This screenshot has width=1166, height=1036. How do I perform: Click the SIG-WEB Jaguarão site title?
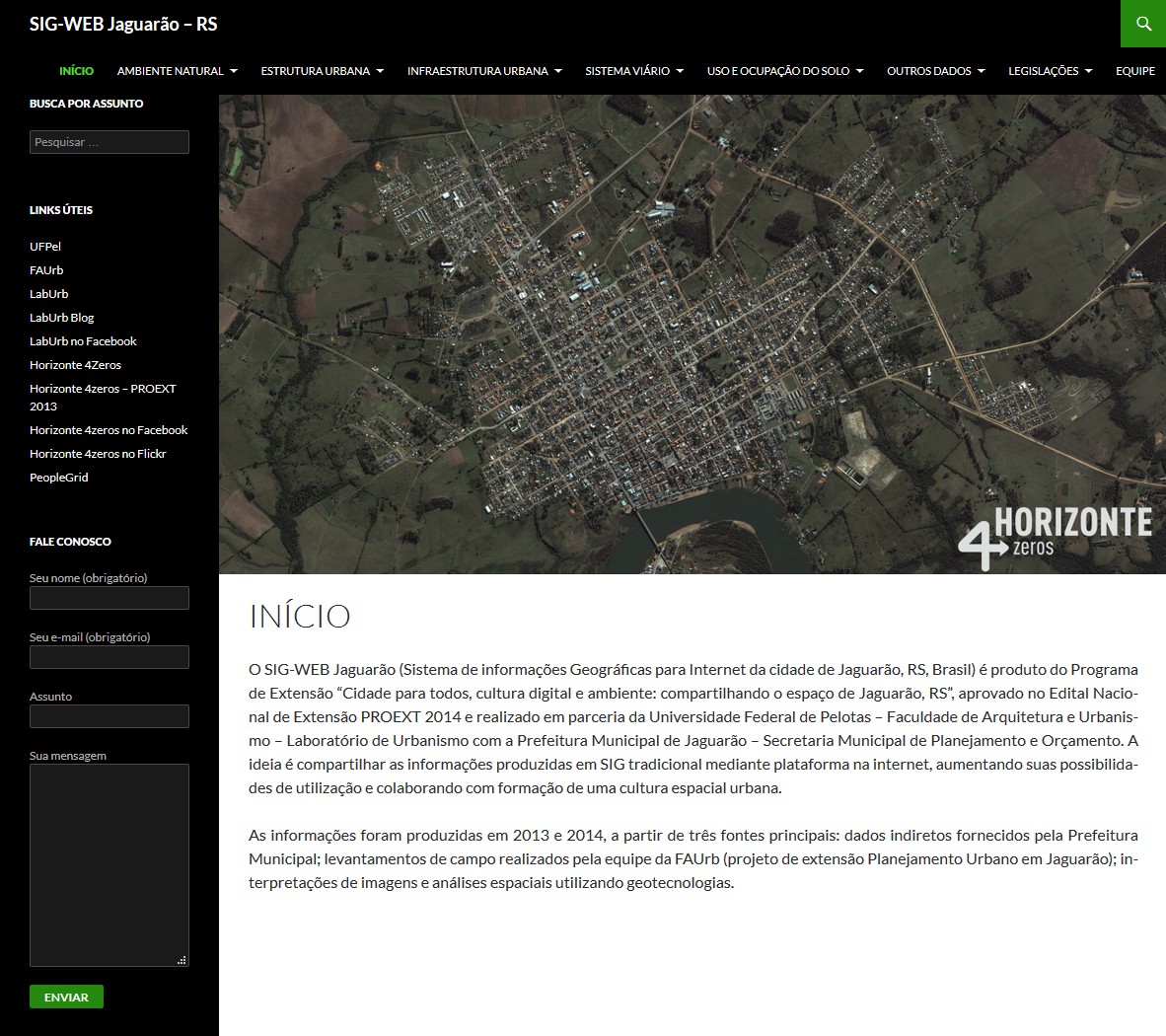(x=123, y=24)
